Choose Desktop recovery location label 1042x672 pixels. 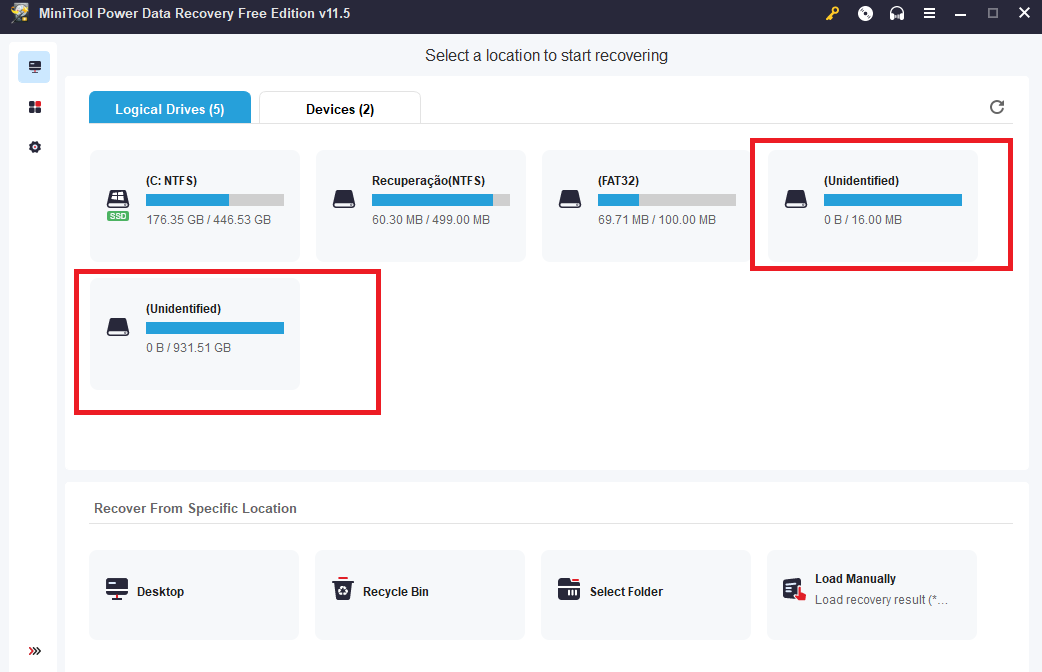tap(160, 592)
